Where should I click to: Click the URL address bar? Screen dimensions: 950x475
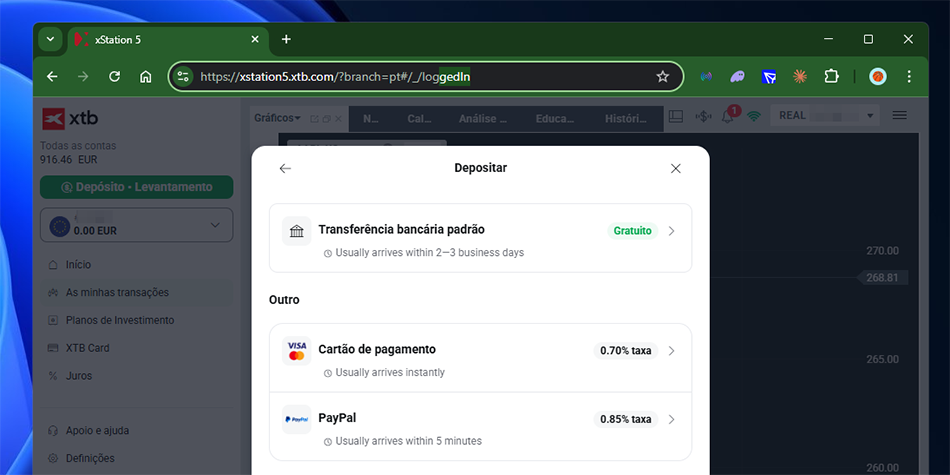point(424,76)
